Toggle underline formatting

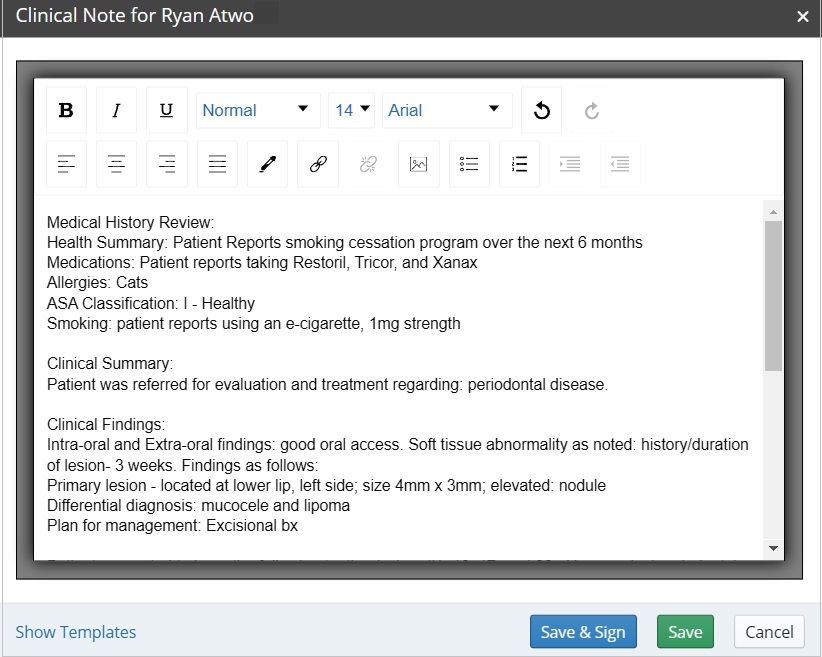(x=166, y=109)
